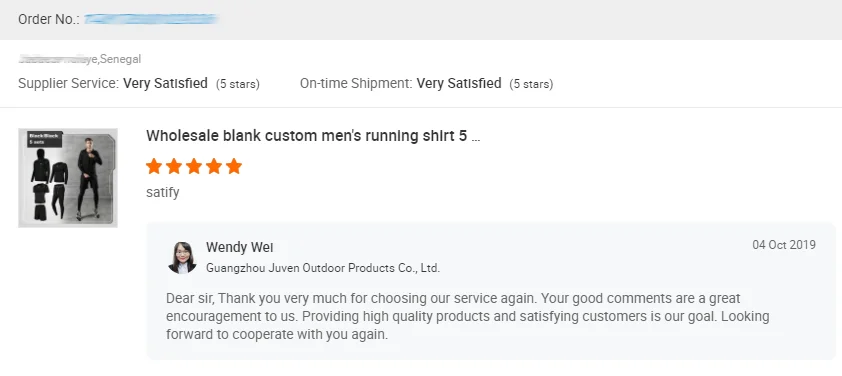
Task: Open the black running set product thumbnail
Action: click(68, 178)
